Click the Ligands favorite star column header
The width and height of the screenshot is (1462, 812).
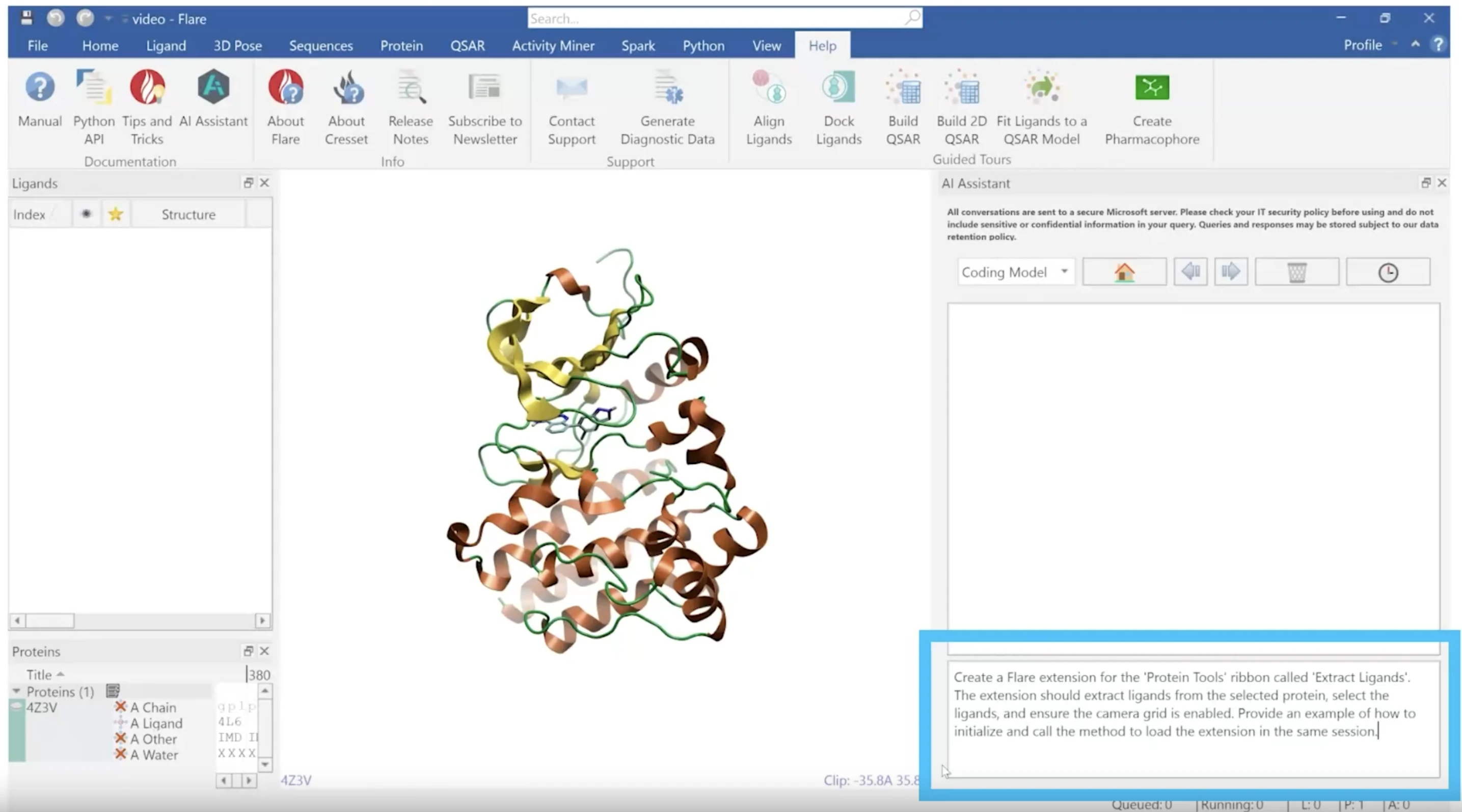116,214
